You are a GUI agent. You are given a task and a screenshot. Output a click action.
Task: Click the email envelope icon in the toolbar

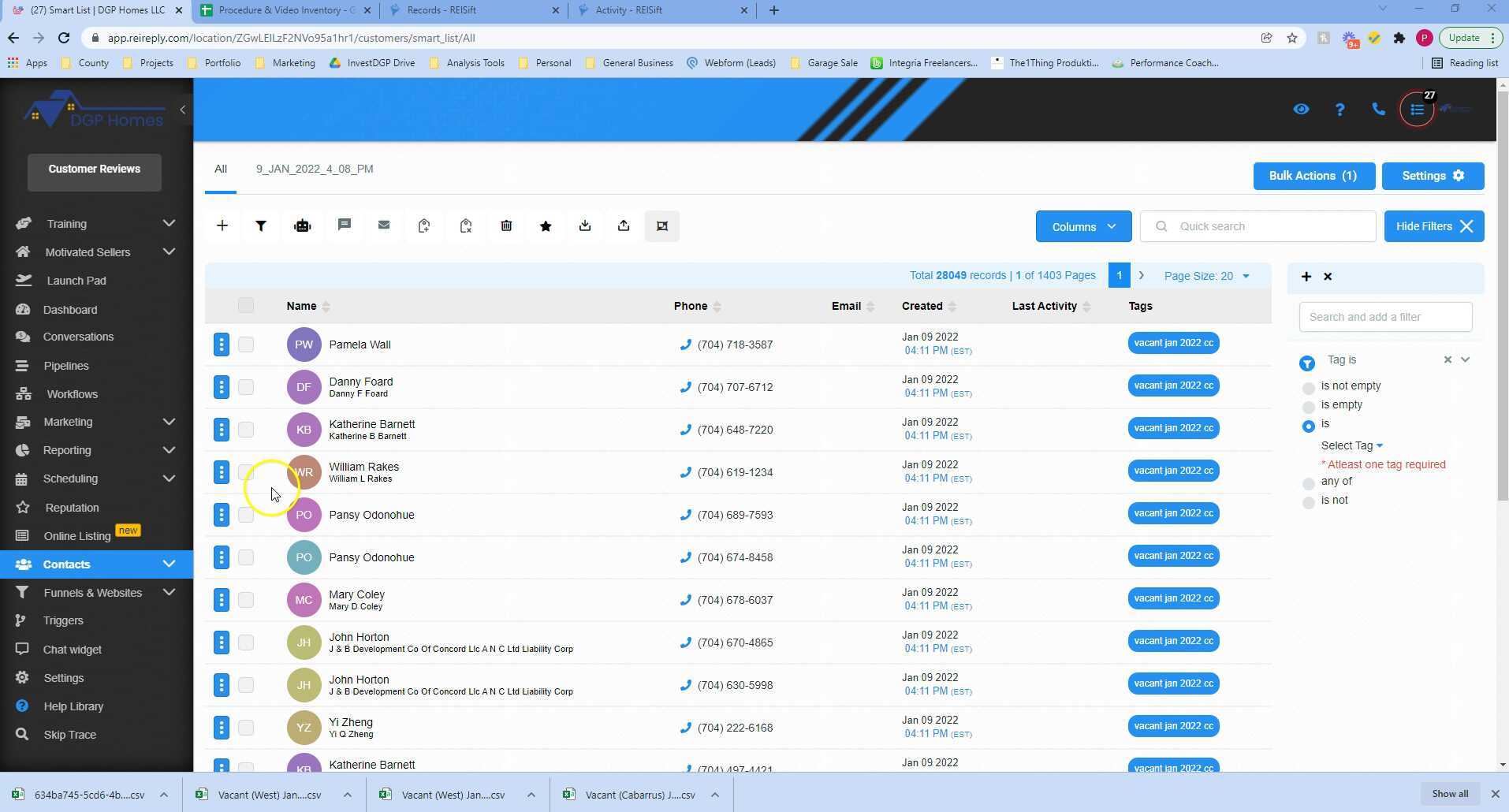click(x=384, y=225)
